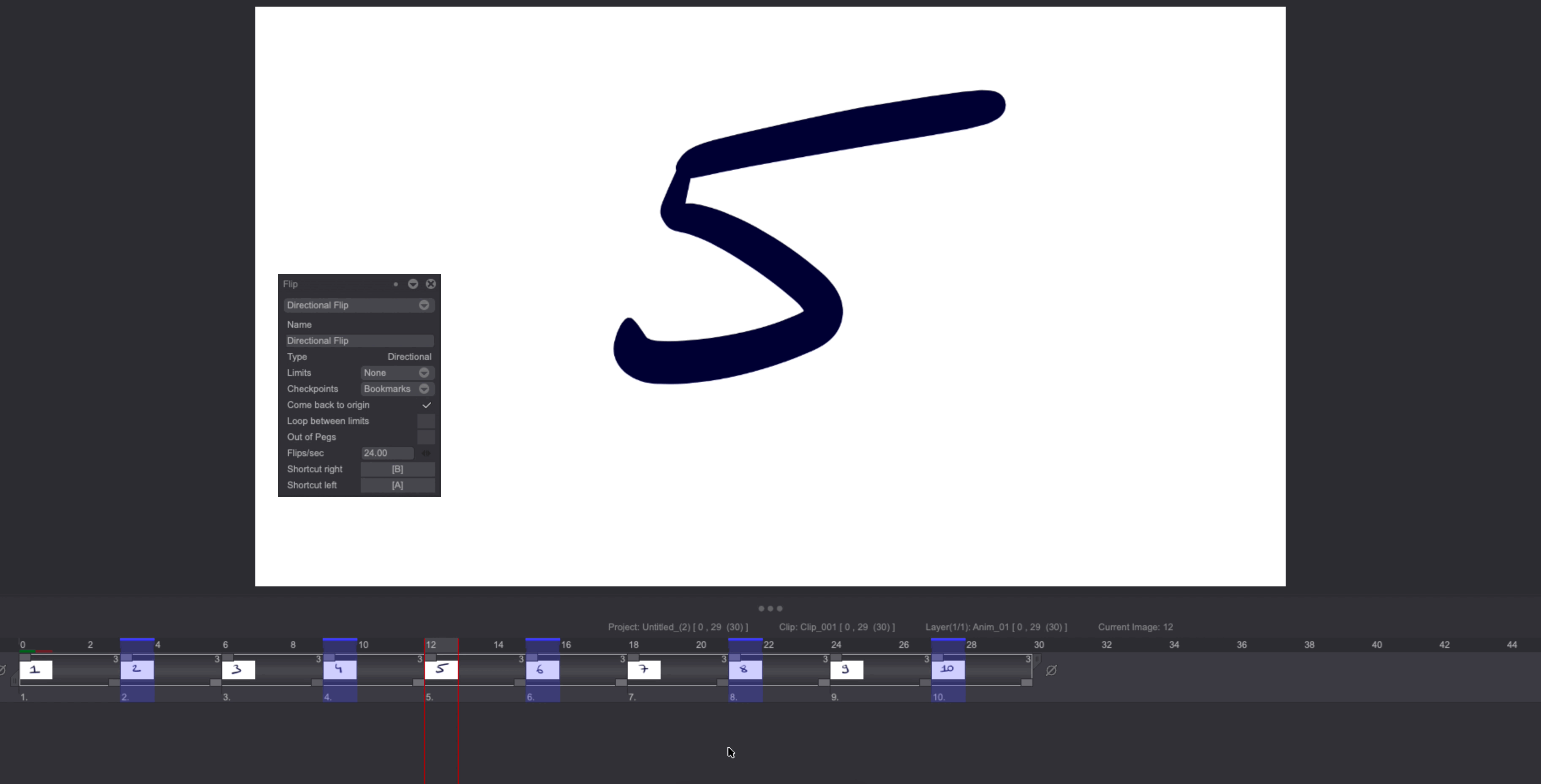Click the pause marker tab after frame 10
Viewport: 1541px width, 784px height.
click(x=1037, y=660)
